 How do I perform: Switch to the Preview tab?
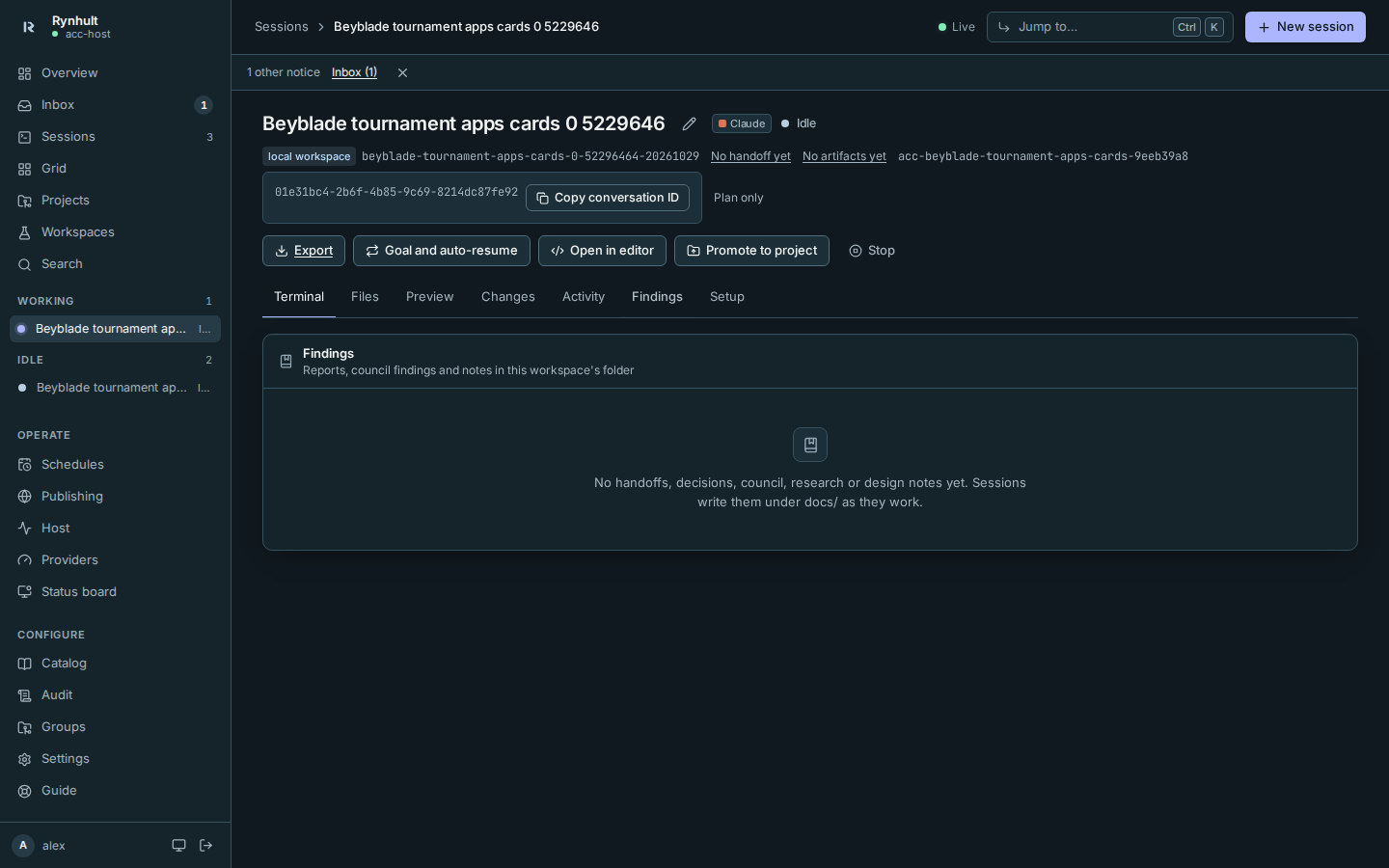[x=429, y=297]
